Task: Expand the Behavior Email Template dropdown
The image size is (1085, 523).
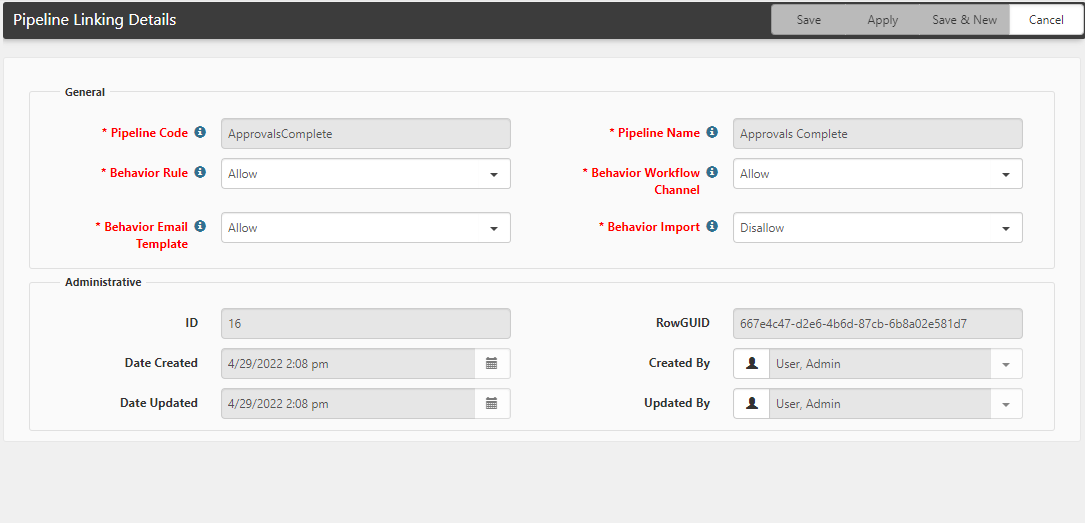Action: pyautogui.click(x=494, y=228)
